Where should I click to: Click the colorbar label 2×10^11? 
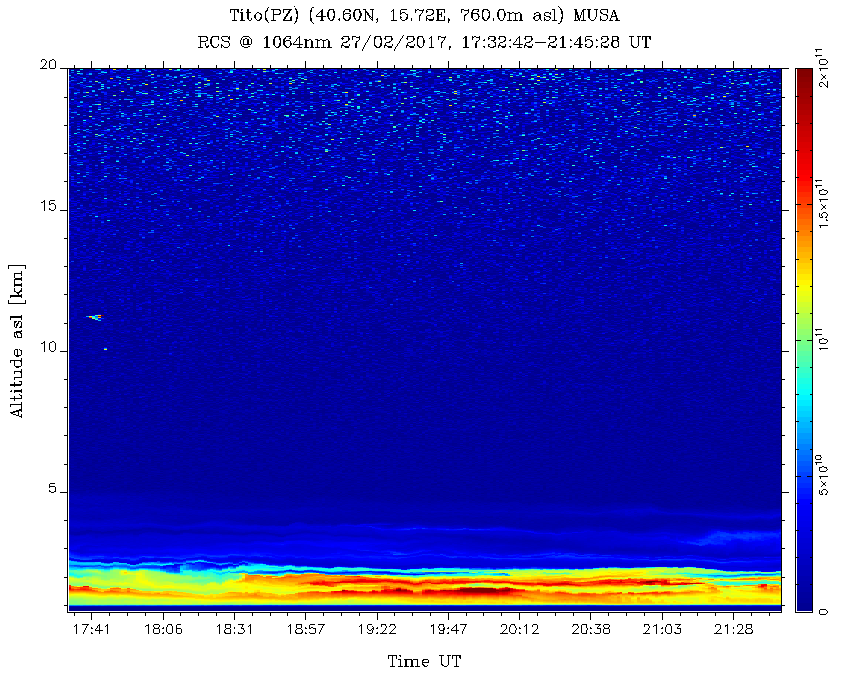(823, 67)
